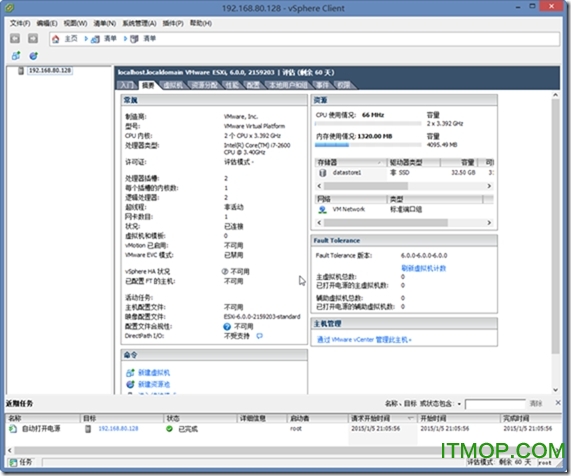
Task: Click the CPU 使用情况 usage bar
Action: (x=368, y=124)
